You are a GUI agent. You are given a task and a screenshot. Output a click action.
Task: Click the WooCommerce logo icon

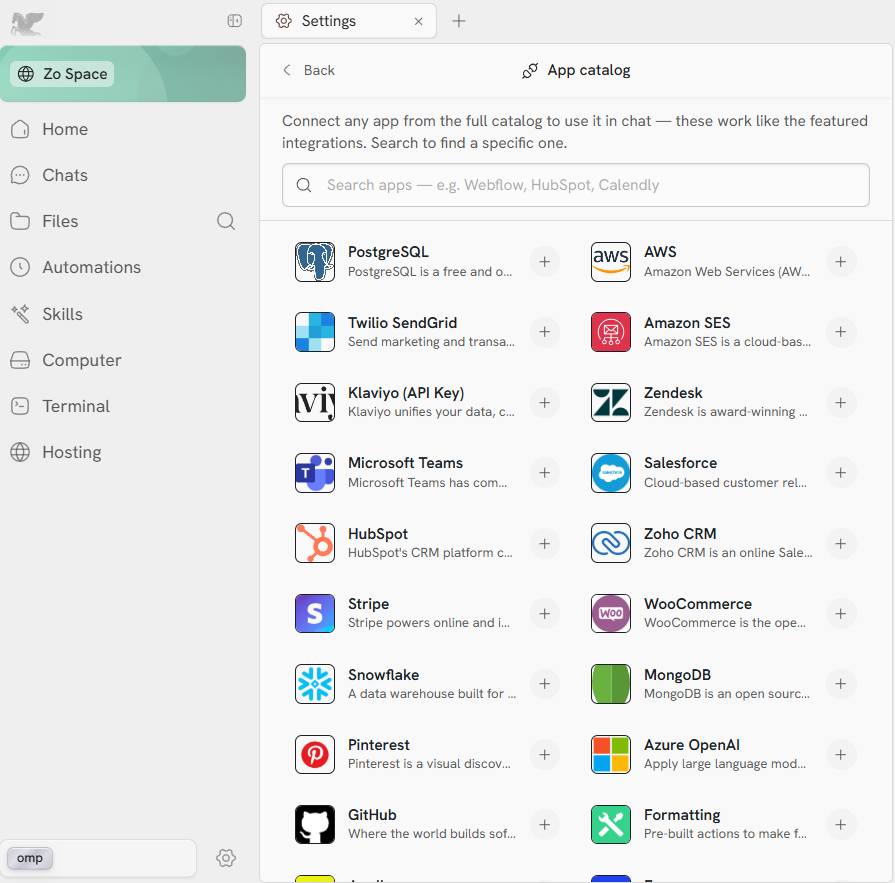point(611,614)
